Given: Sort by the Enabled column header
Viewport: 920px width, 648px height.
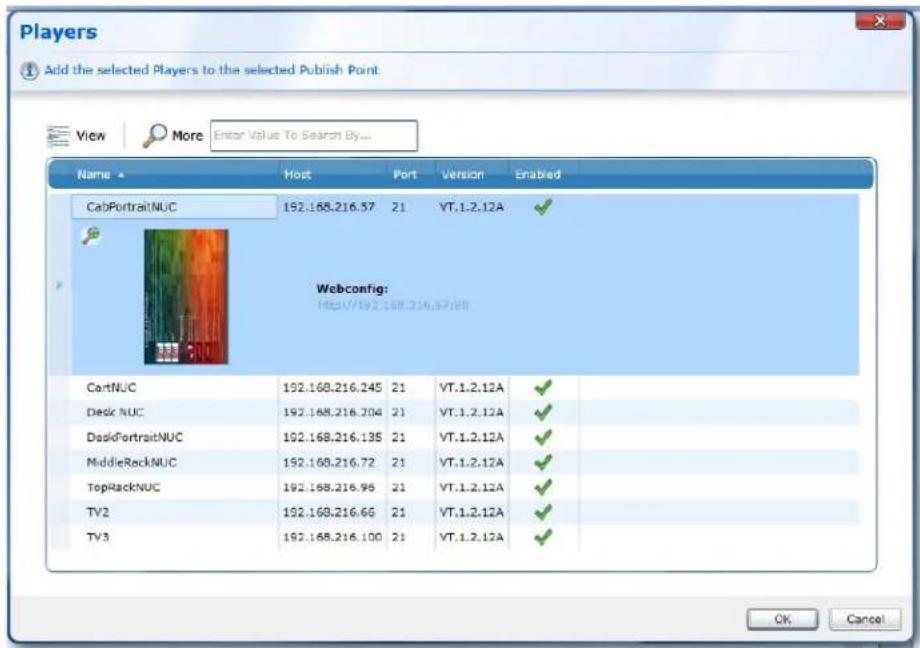Looking at the screenshot, I should point(538,174).
